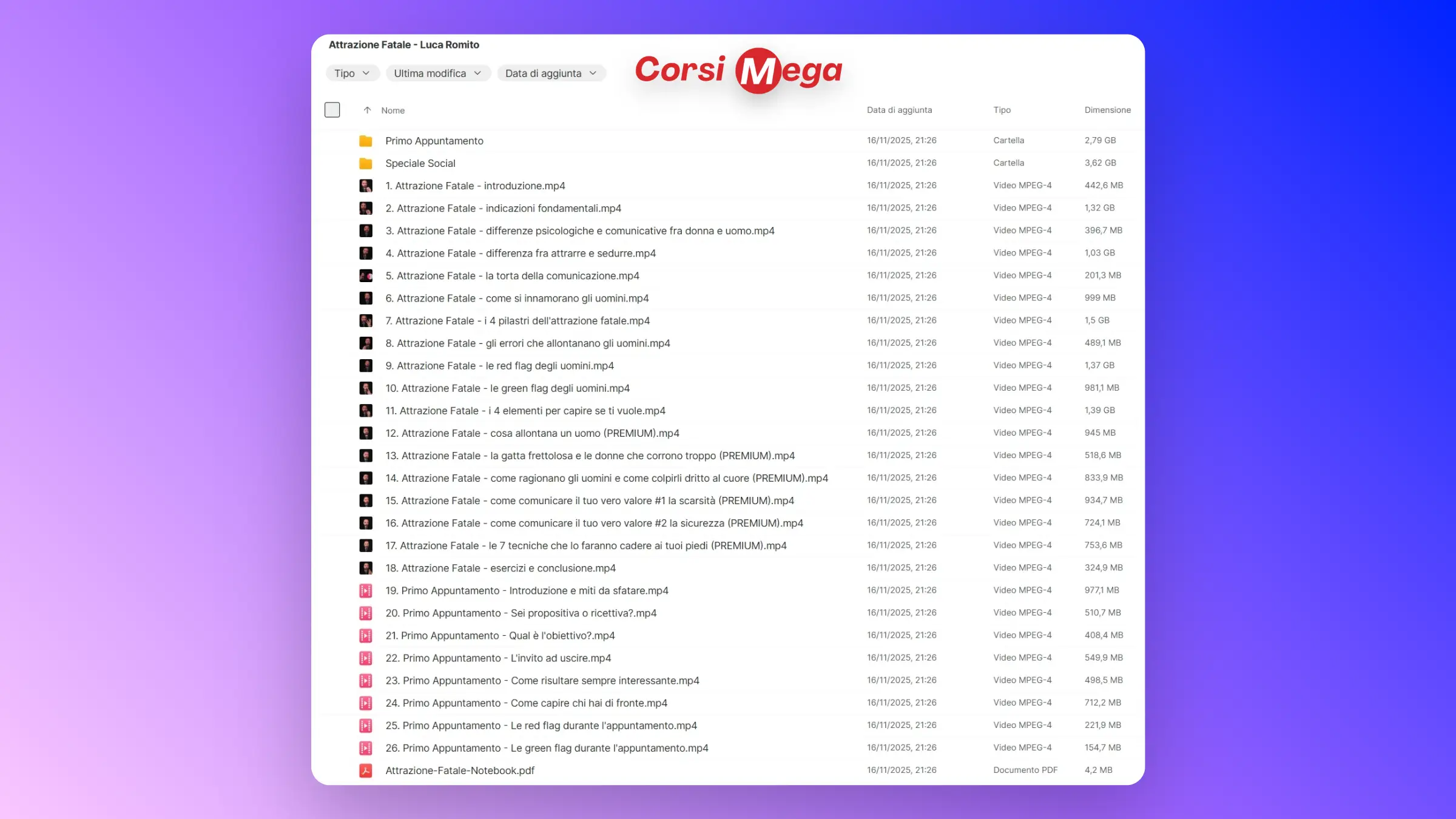Open 18. Attrazione Fatale esercizi e conclusione file
Screen dimensions: 1456x819
tap(500, 568)
